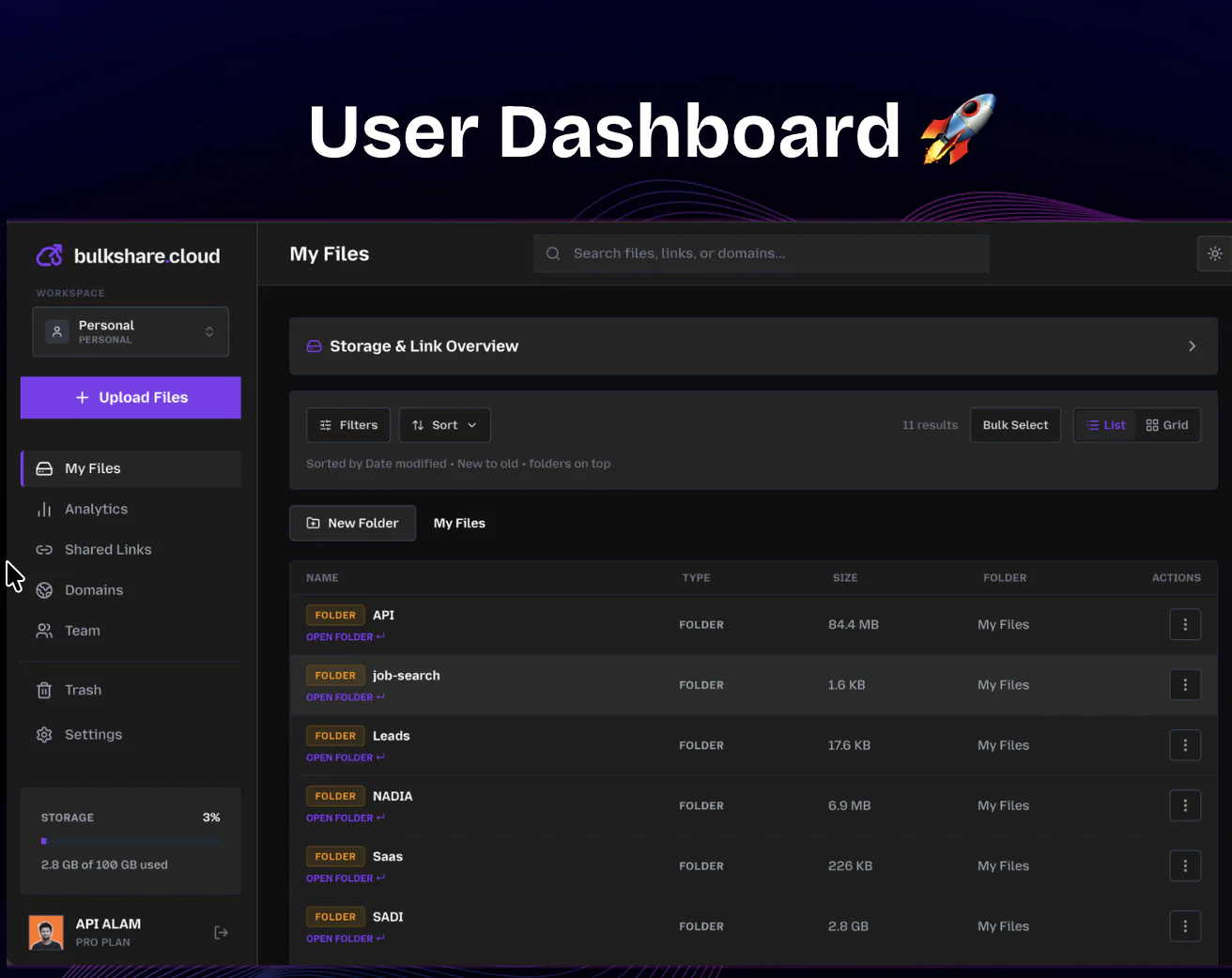Select the Analytics sidebar icon

(44, 509)
